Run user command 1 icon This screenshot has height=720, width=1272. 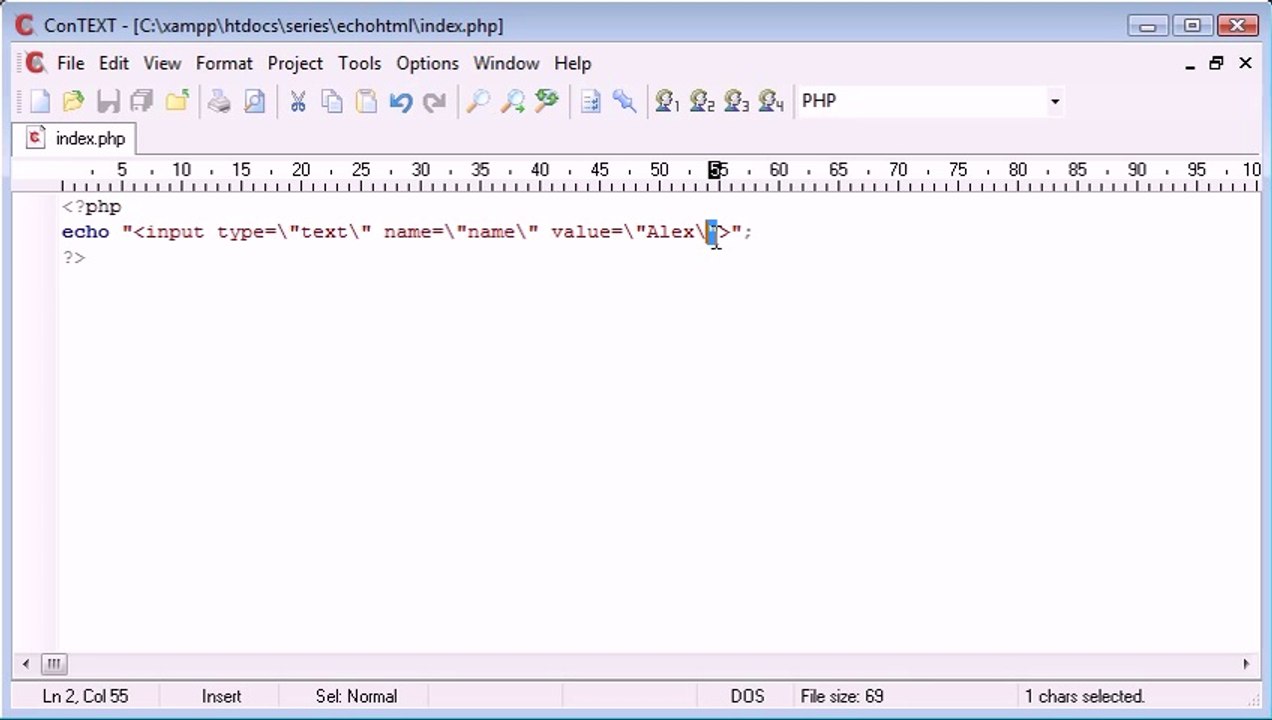667,101
